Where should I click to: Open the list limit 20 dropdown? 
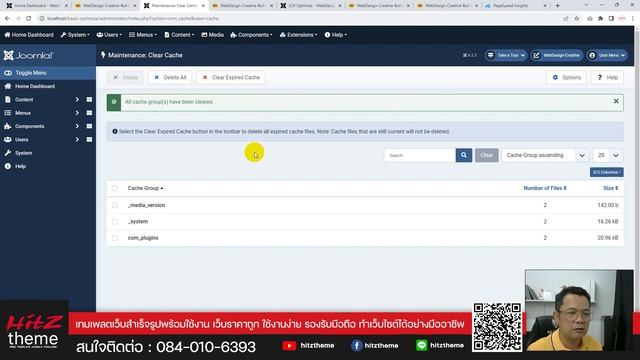tap(608, 155)
